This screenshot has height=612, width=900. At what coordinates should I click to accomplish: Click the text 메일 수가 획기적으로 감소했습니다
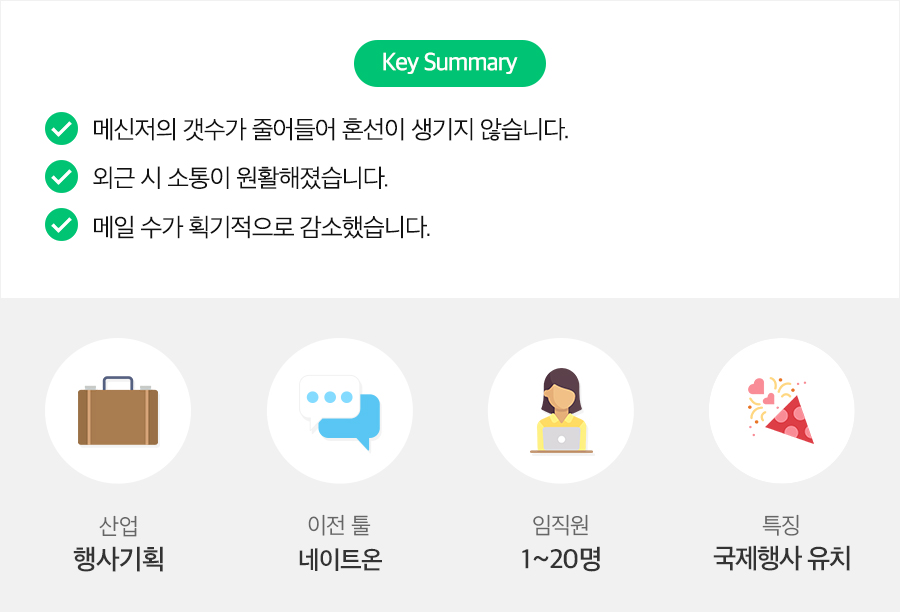pos(261,226)
